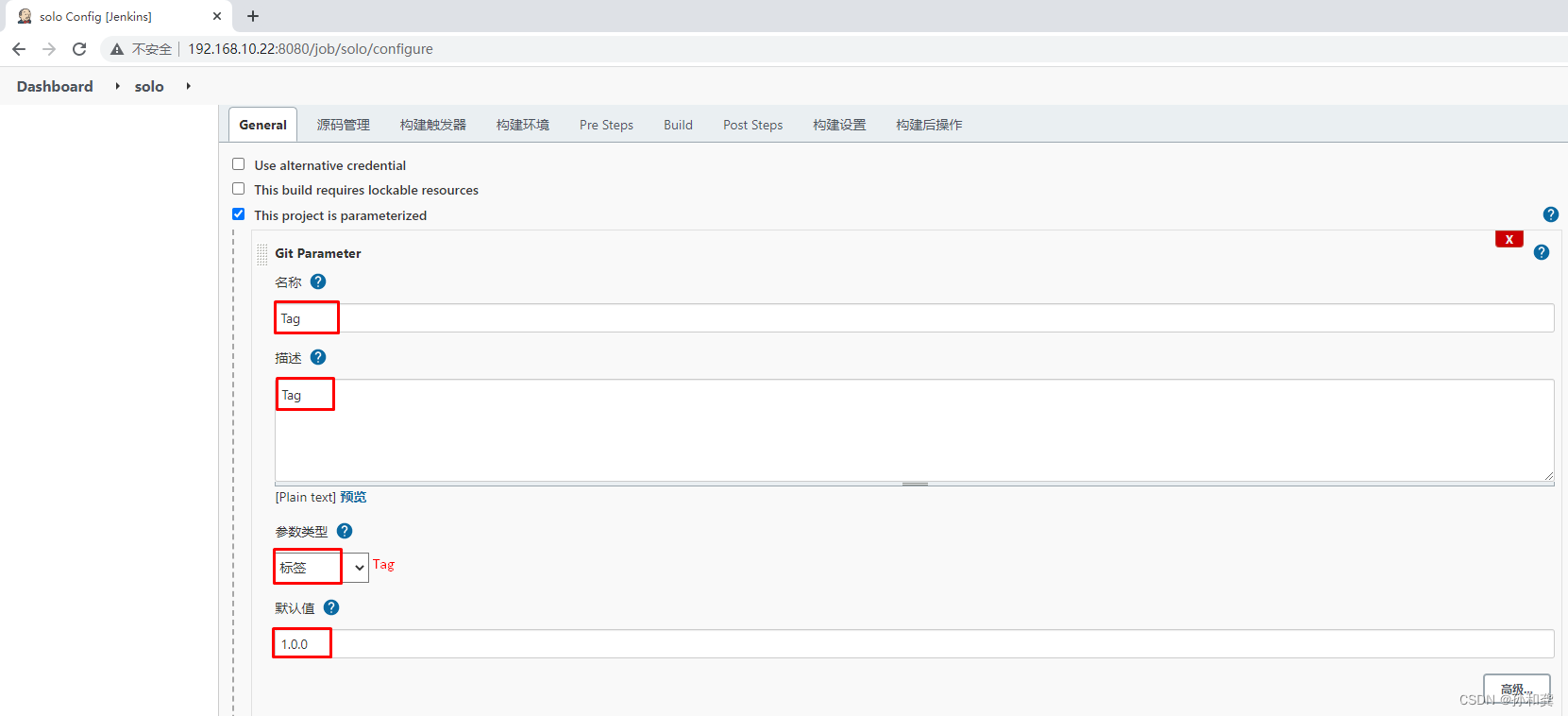This screenshot has height=716, width=1568.
Task: Open help icon next to 描述
Action: point(318,357)
